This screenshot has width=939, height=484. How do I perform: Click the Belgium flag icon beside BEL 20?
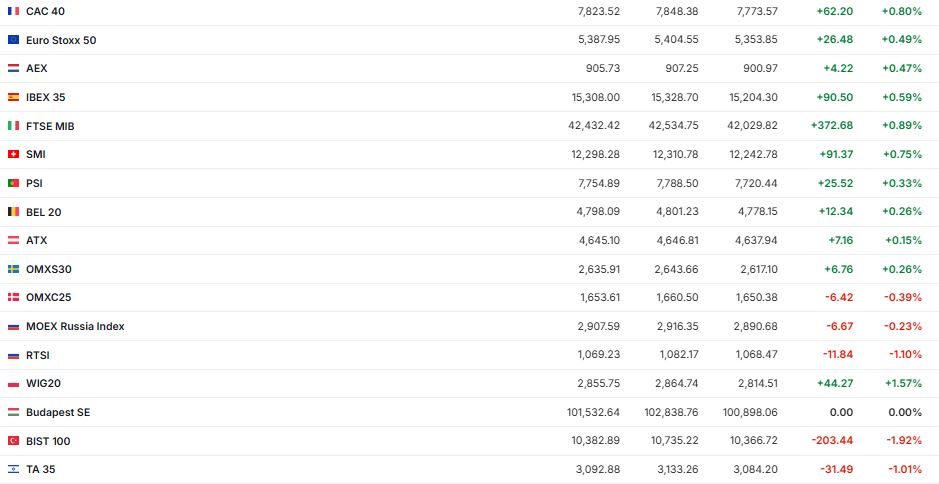pyautogui.click(x=13, y=212)
